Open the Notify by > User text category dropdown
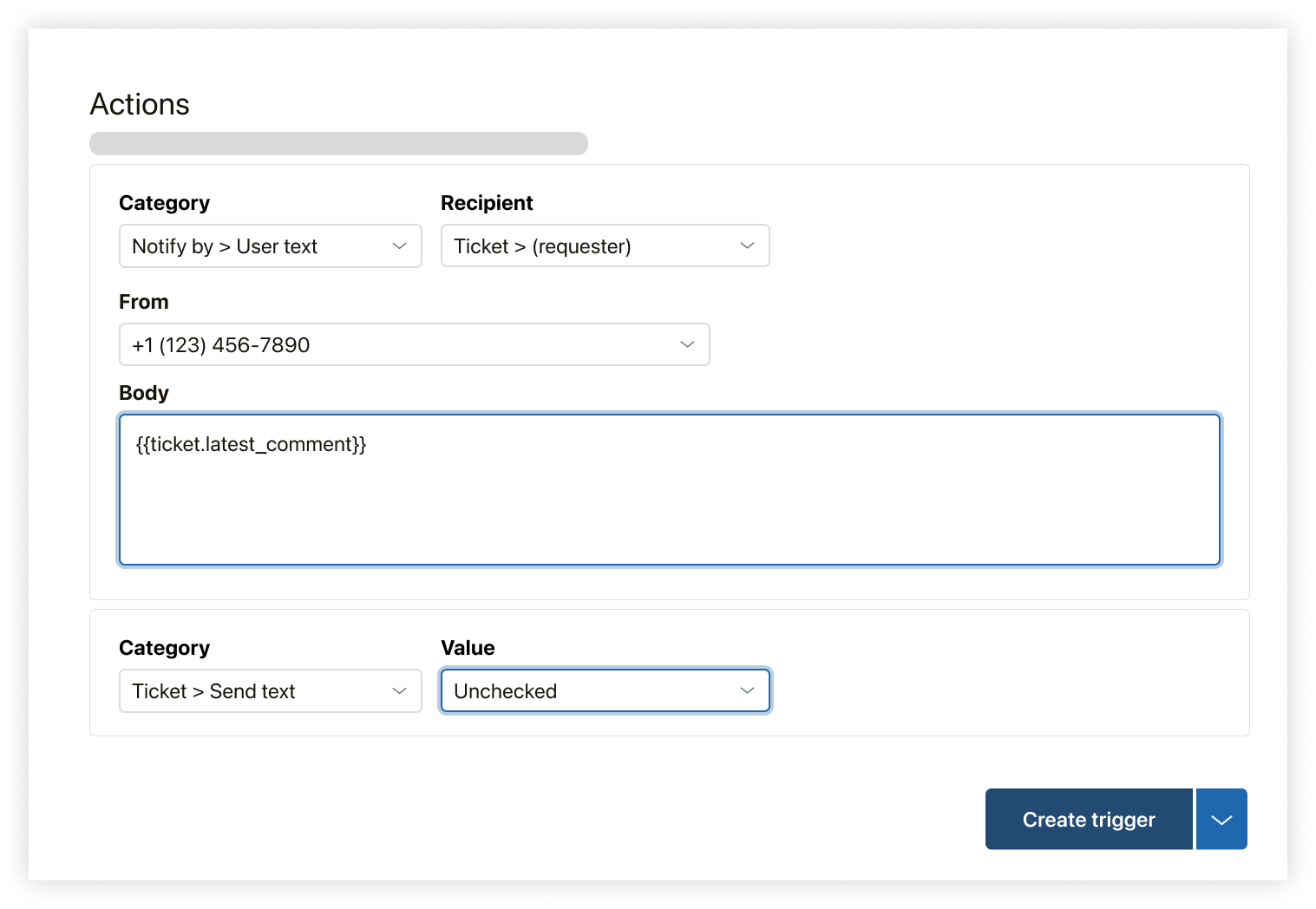 point(270,246)
